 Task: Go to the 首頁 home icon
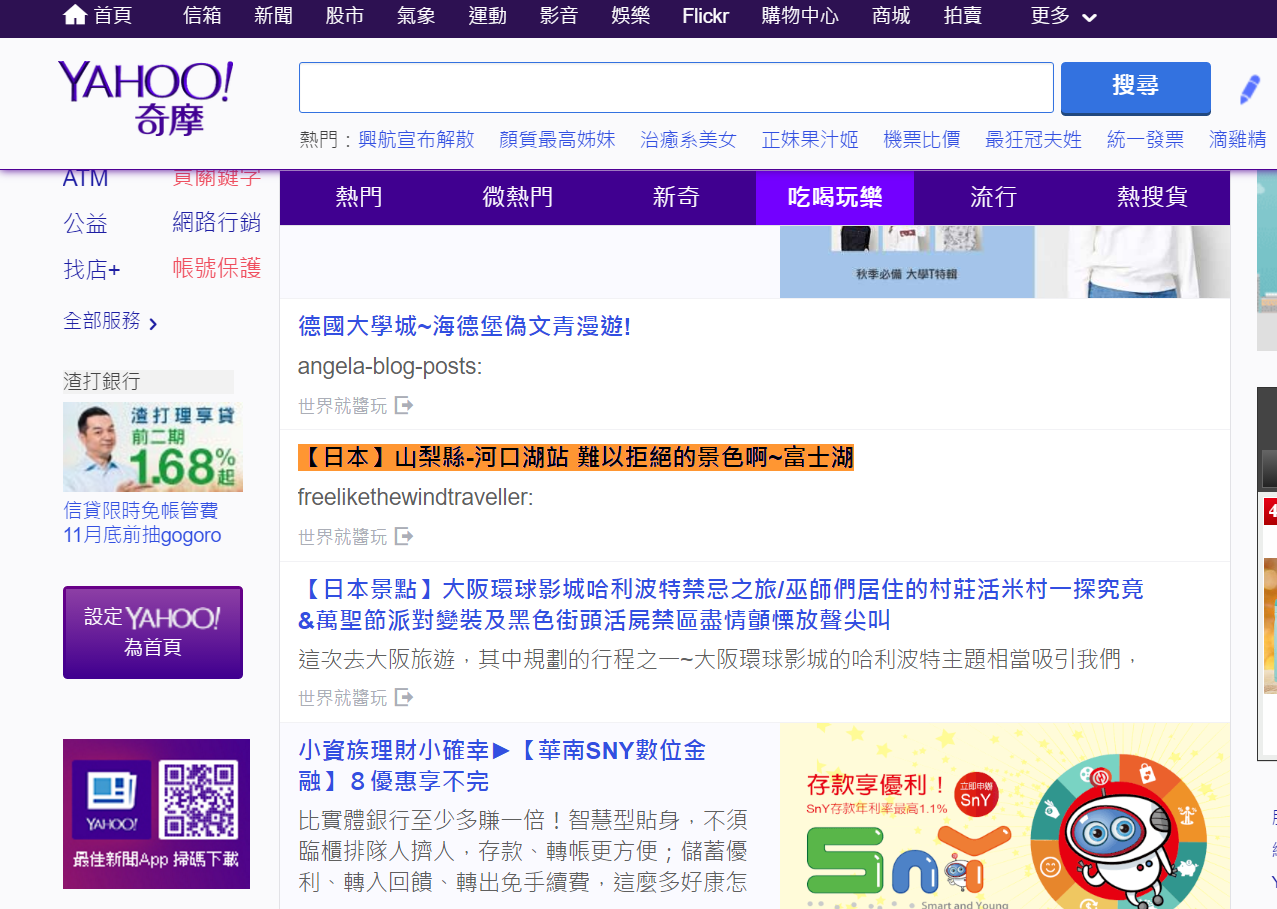[x=74, y=15]
